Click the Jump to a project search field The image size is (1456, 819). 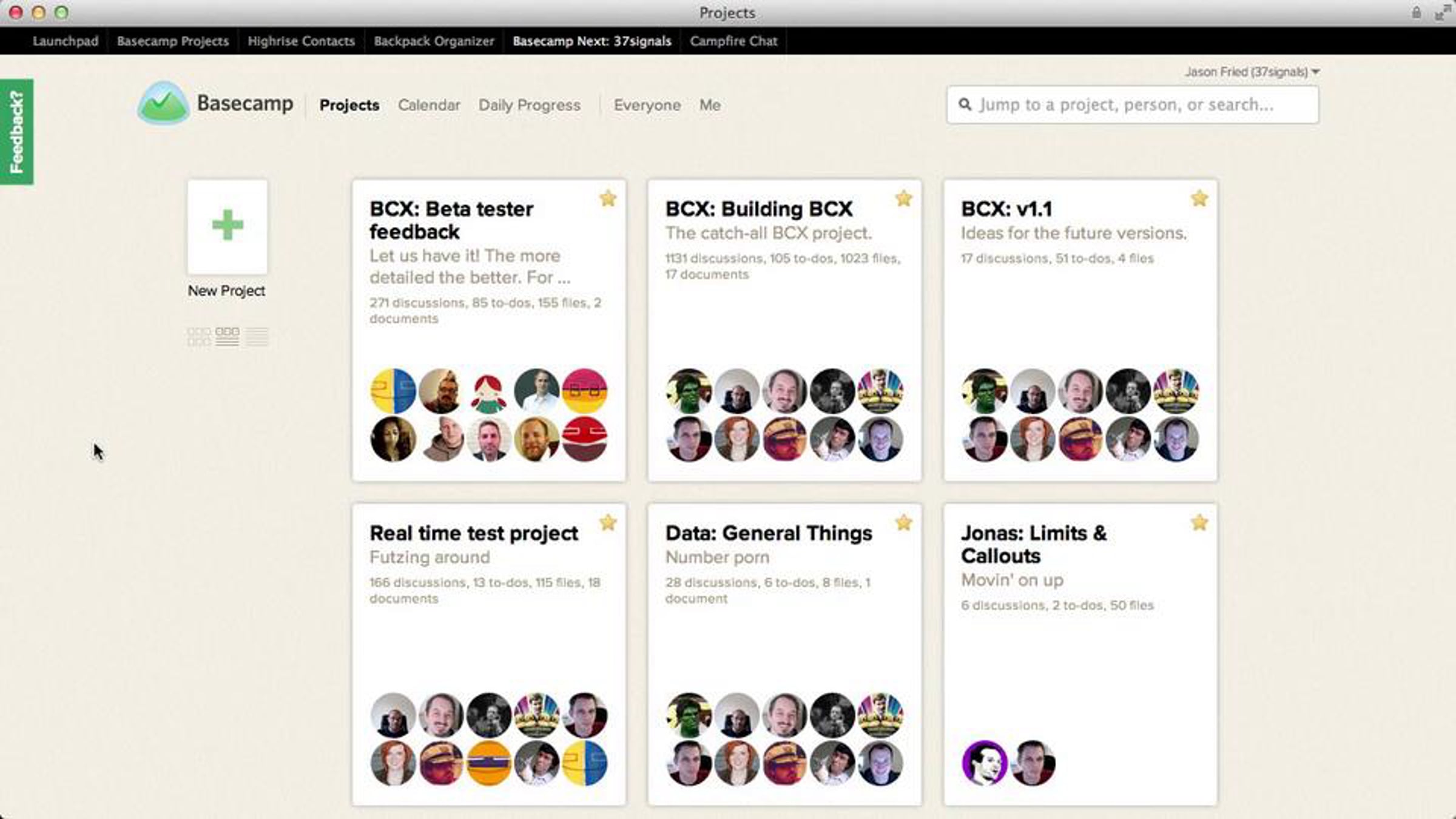(x=1132, y=105)
